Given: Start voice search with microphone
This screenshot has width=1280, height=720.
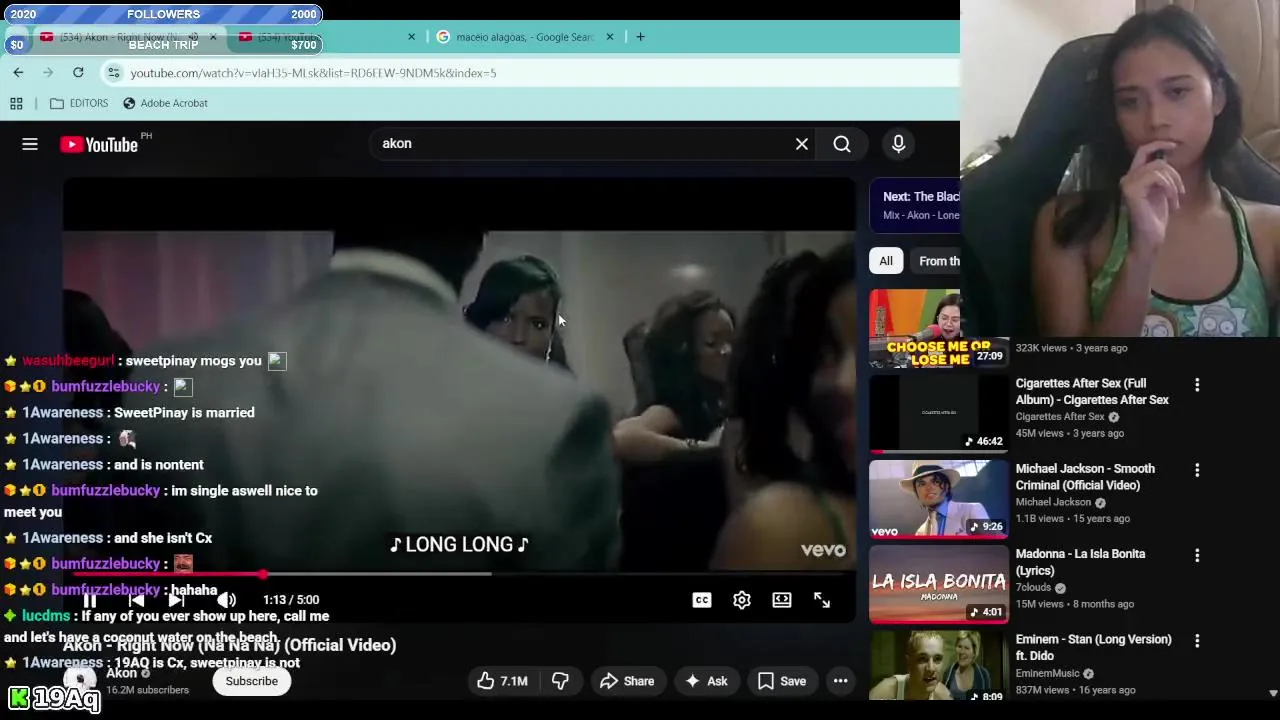Looking at the screenshot, I should (898, 144).
